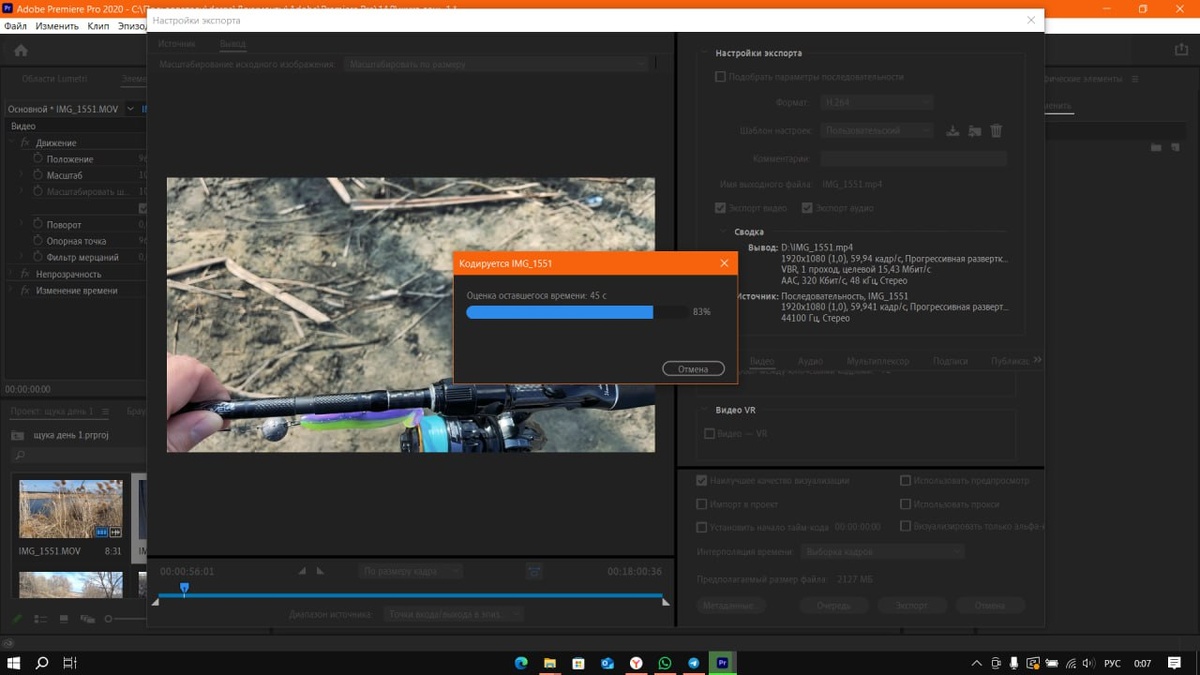This screenshot has height=675, width=1200.
Task: Click the delete preset trash icon
Action: [x=996, y=131]
